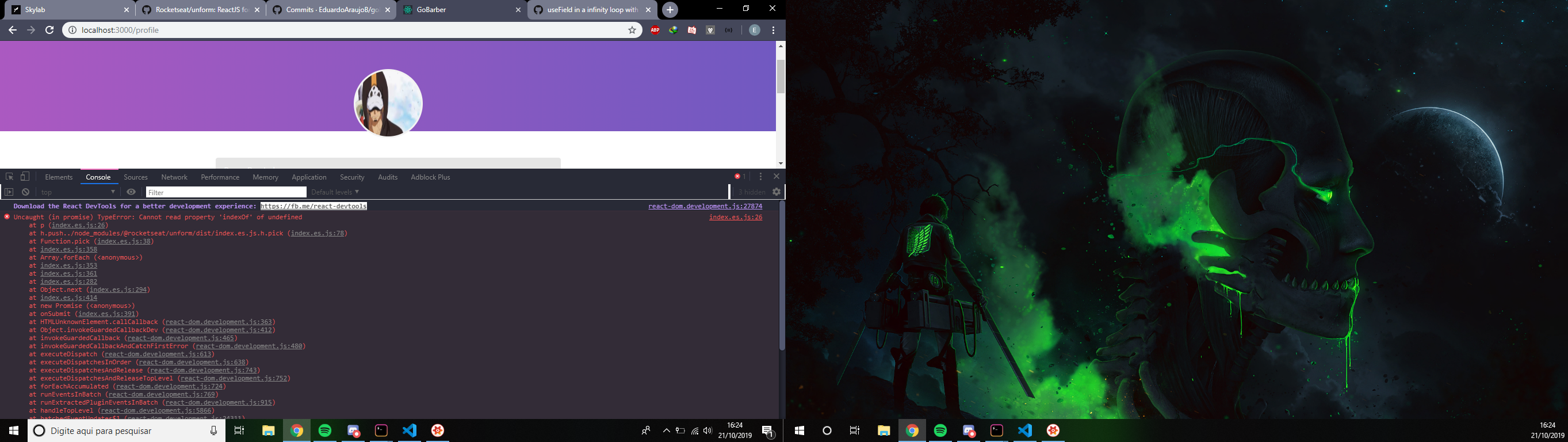Open File Explorer from left taskbar
The width and height of the screenshot is (1568, 442).
[x=268, y=430]
